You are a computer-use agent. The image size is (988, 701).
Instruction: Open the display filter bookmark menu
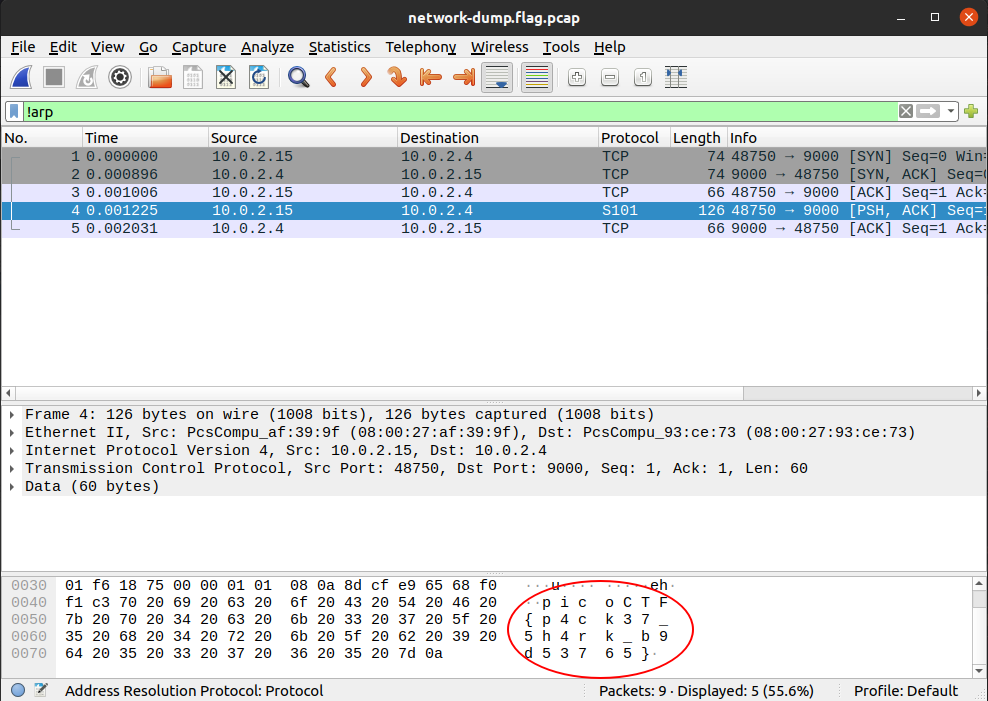pyautogui.click(x=14, y=112)
